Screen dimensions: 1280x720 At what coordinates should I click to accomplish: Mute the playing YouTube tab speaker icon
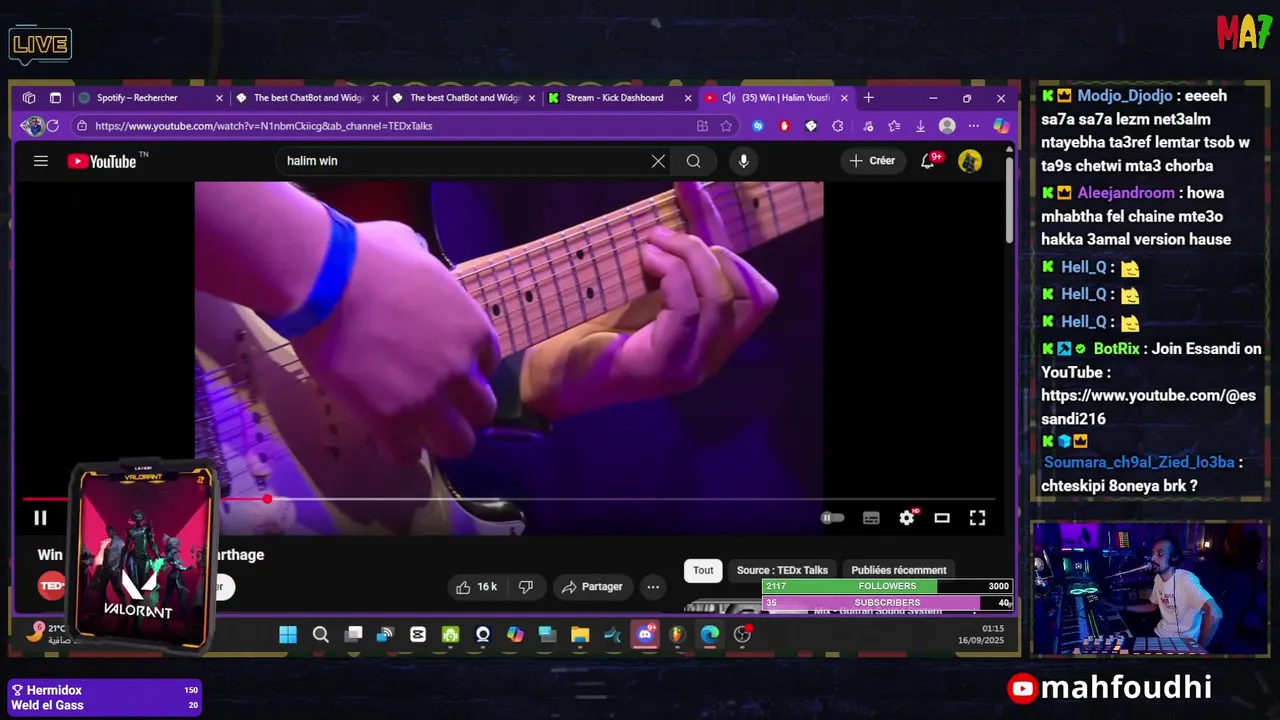(729, 98)
